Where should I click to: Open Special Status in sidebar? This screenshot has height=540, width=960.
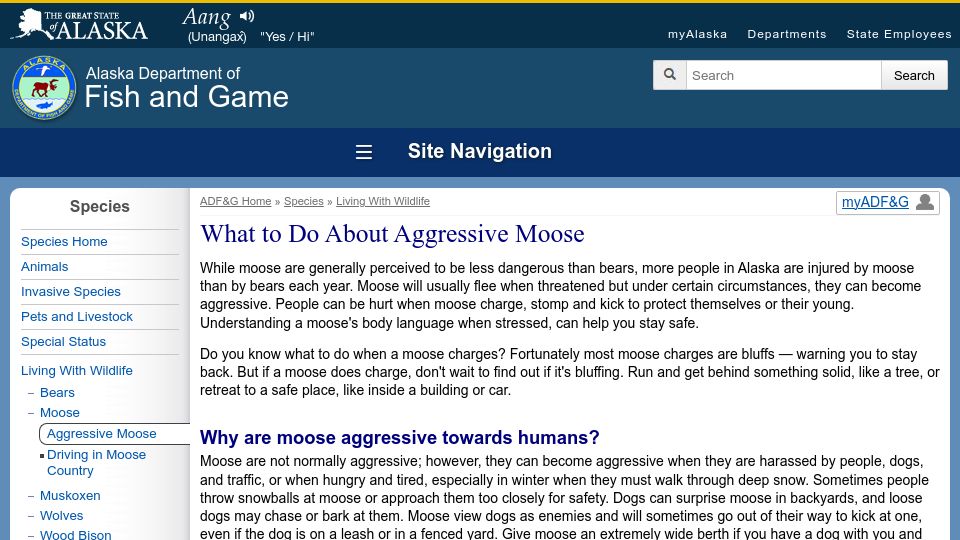click(x=64, y=342)
